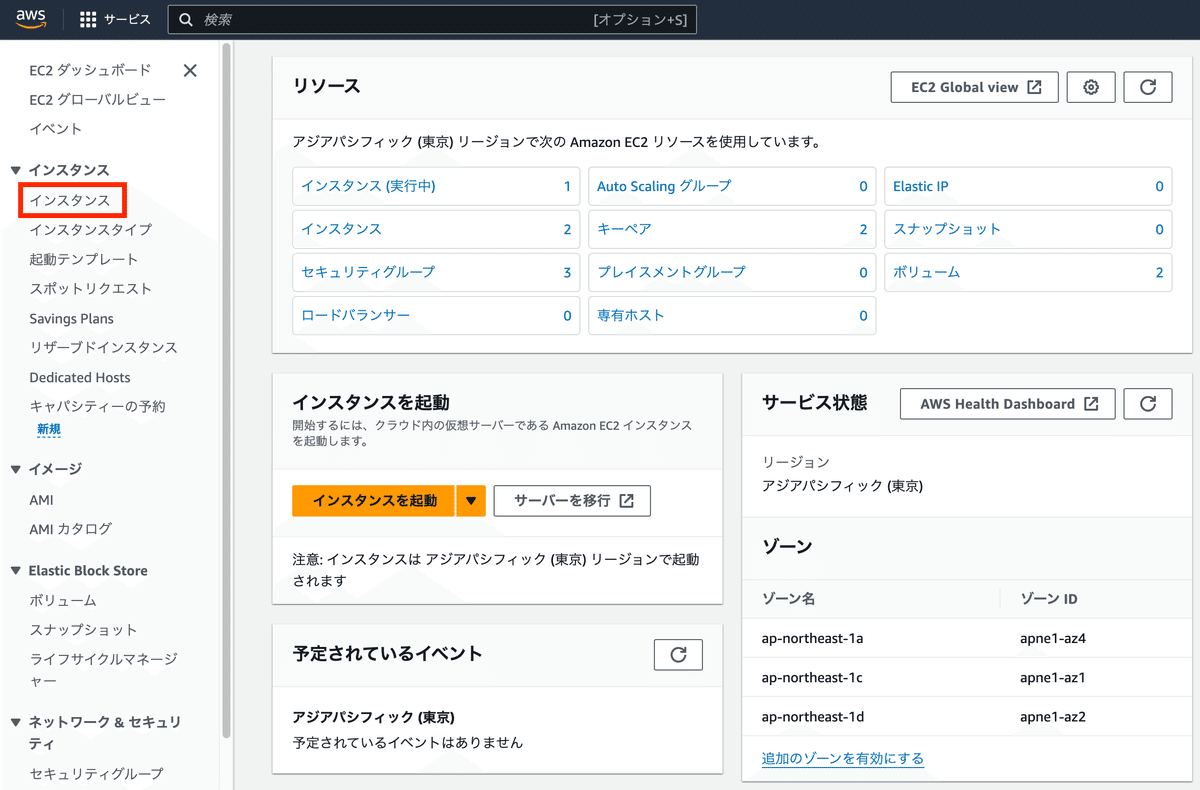Click スナップショット resource link in リソース
1200x790 pixels.
point(947,229)
